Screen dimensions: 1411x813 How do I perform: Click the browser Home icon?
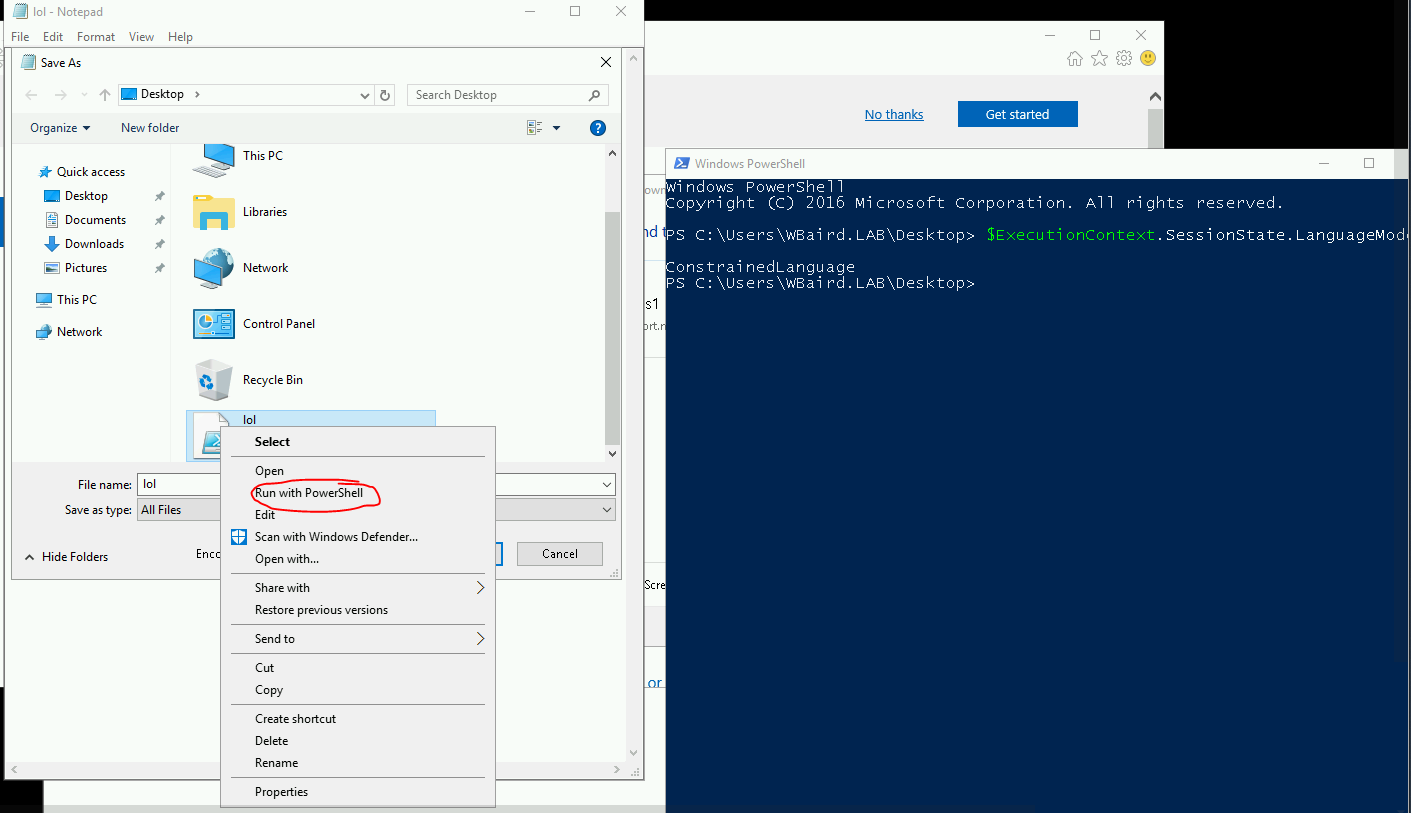(1075, 59)
